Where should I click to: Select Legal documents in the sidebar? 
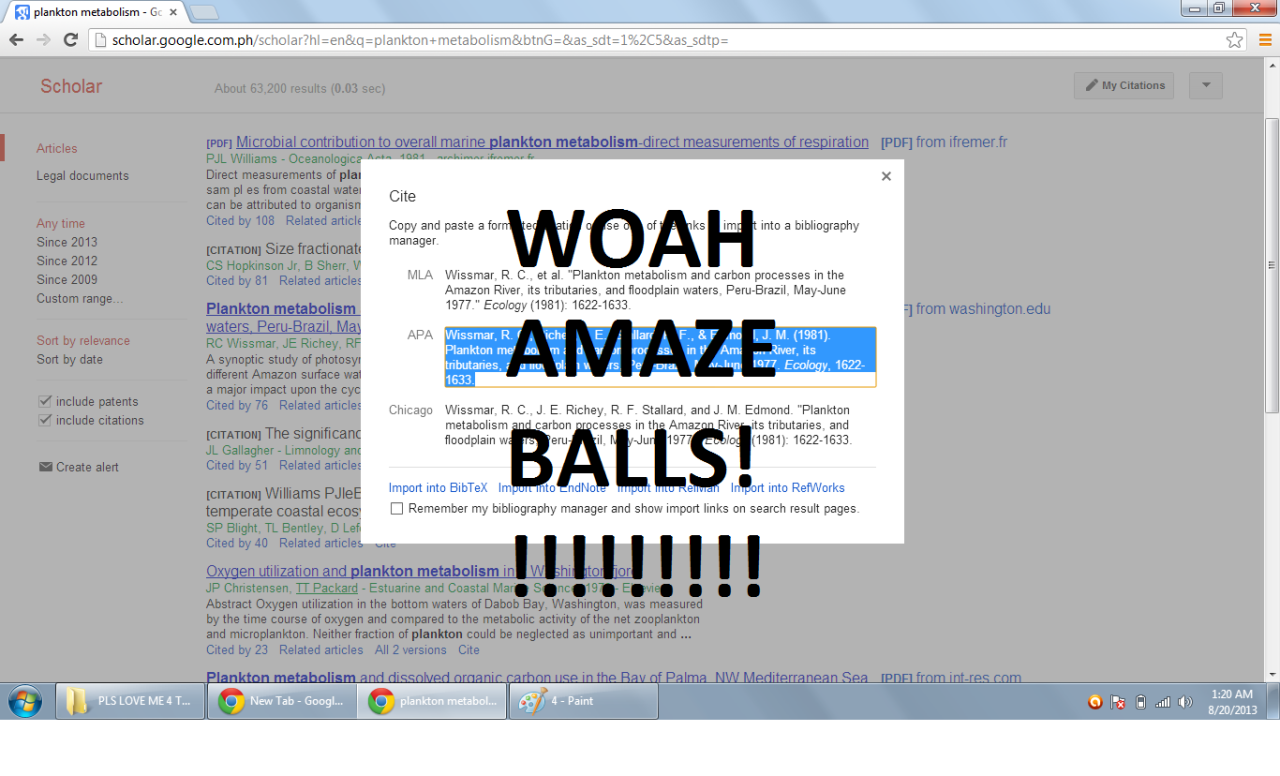click(x=83, y=176)
